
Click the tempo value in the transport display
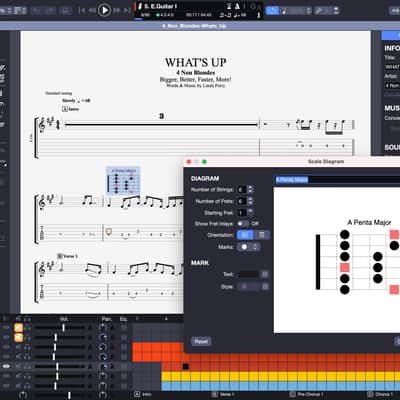[240, 15]
